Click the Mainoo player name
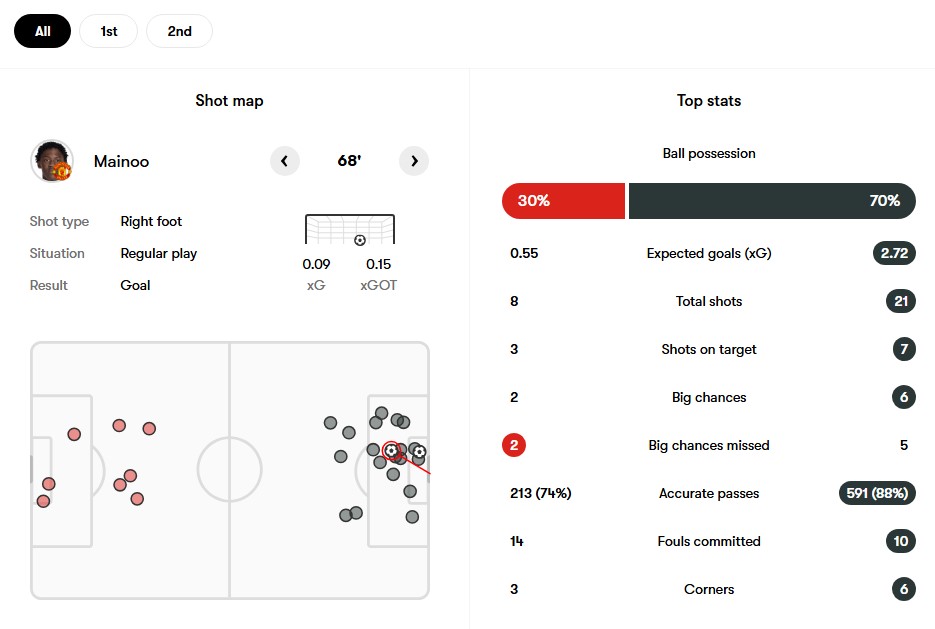Viewport: 935px width, 629px height. pos(121,162)
